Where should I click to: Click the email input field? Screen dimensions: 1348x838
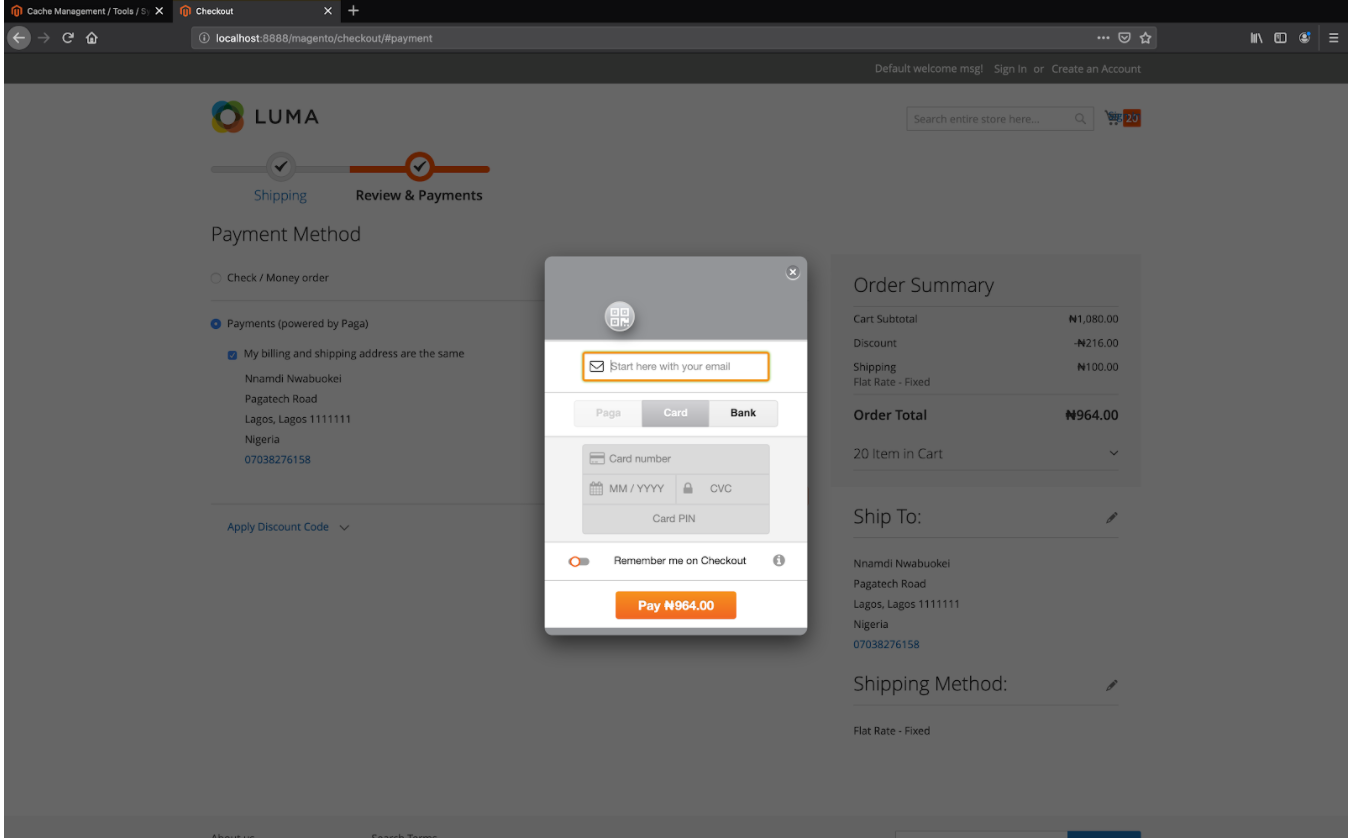(x=676, y=366)
